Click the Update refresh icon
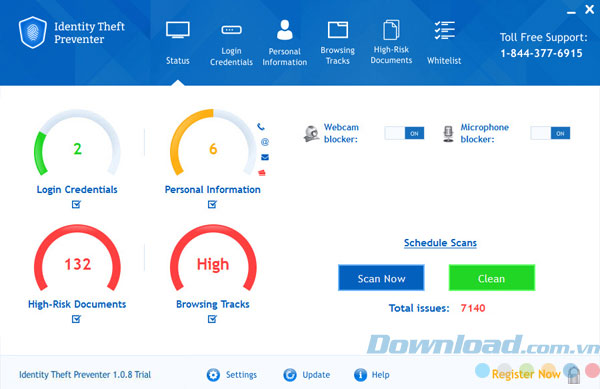Screen dimensions: 600x389 coord(290,375)
